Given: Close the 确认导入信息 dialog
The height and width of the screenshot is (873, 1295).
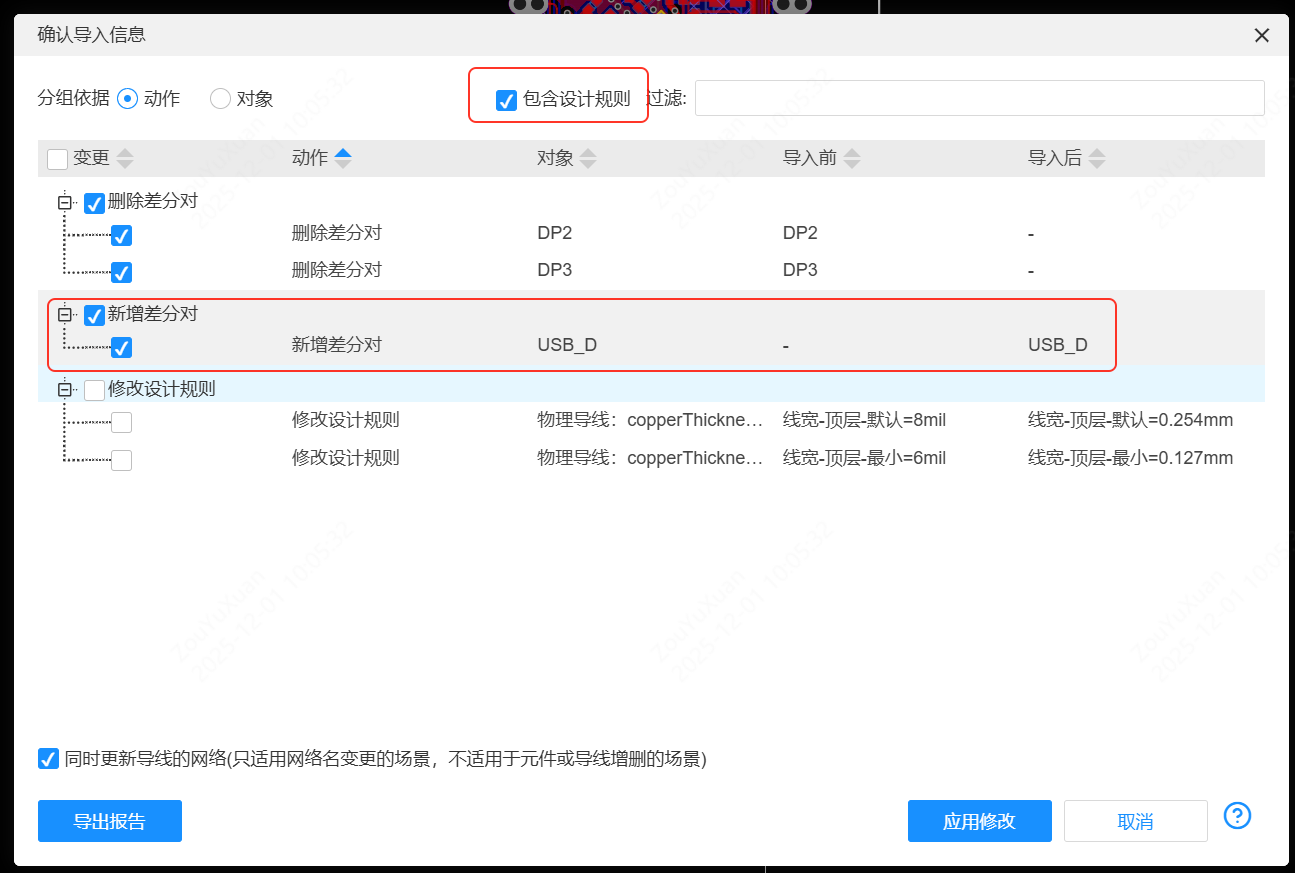Looking at the screenshot, I should (x=1261, y=36).
